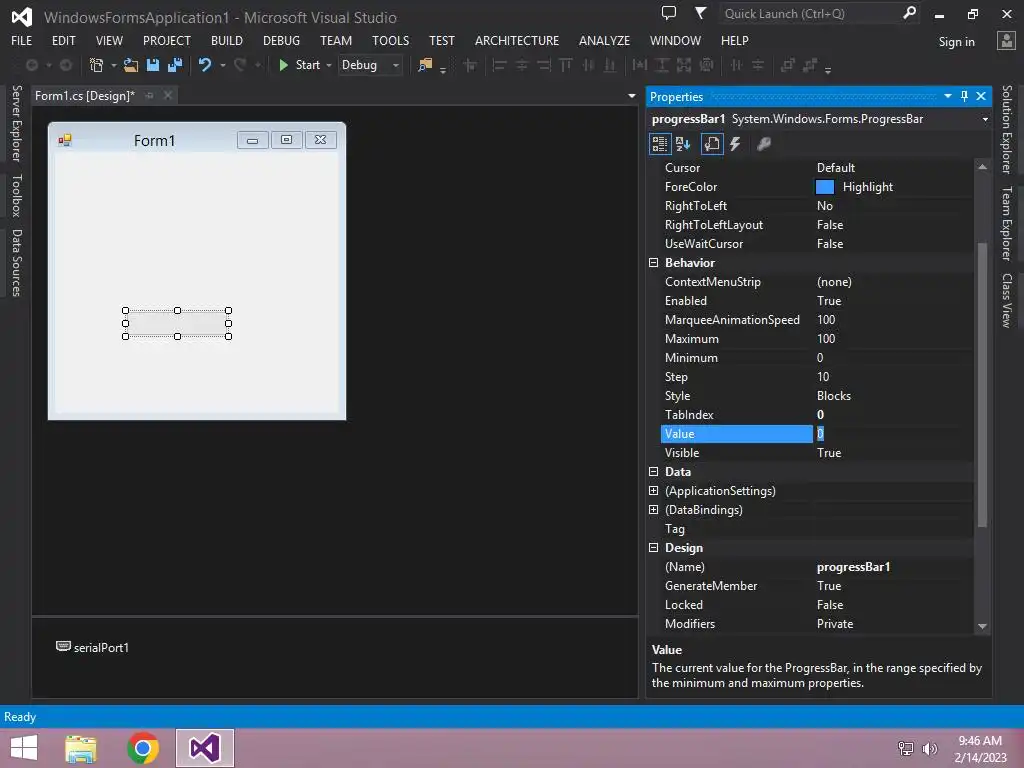The width and height of the screenshot is (1024, 768).
Task: Open the EDIT menu
Action: (x=63, y=40)
